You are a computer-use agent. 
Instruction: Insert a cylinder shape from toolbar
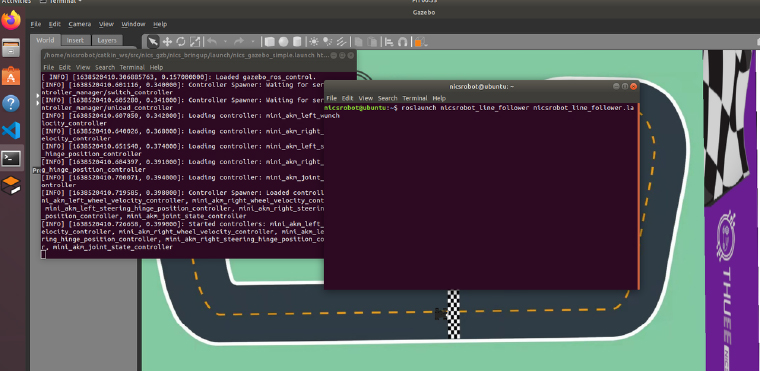tap(298, 42)
